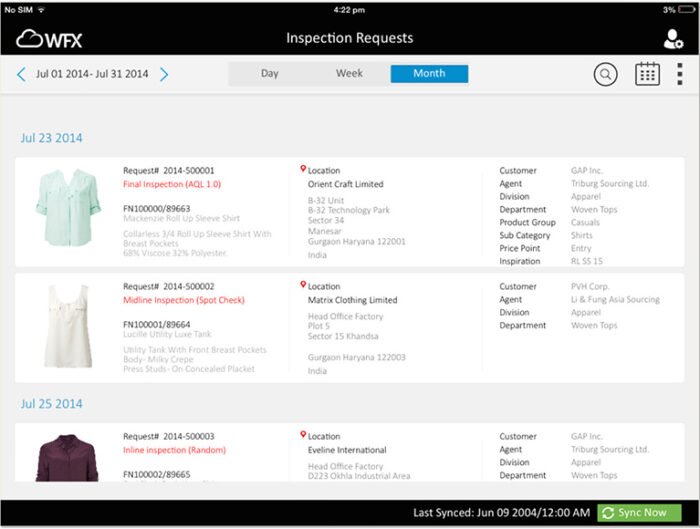This screenshot has width=700, height=529.
Task: Tap location pin for Eveline International
Action: click(303, 434)
